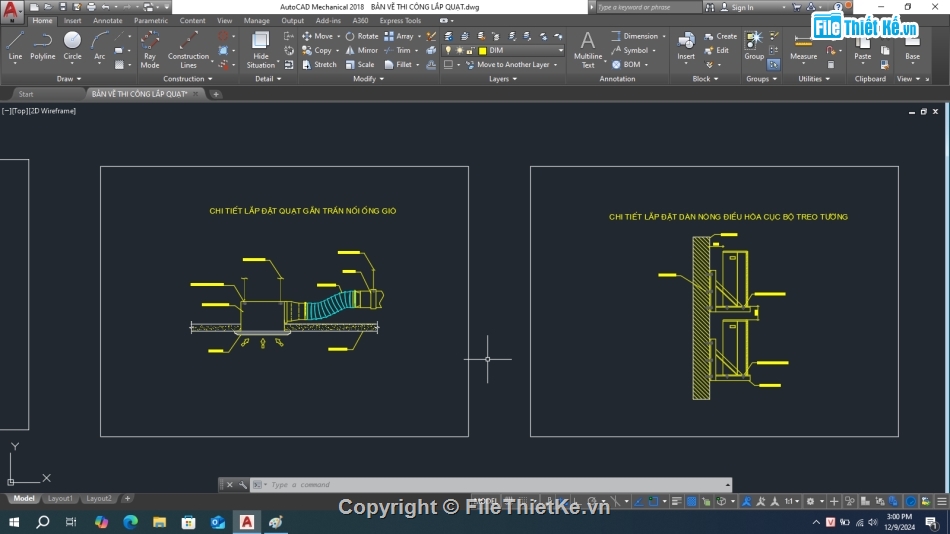Toggle layer on/off lightbulb for DIM layer

[x=448, y=50]
